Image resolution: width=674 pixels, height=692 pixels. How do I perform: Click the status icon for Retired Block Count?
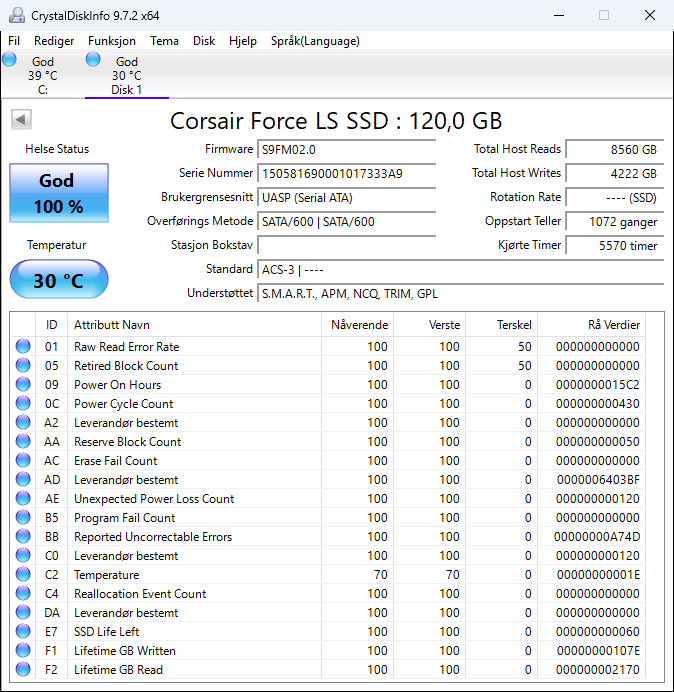pyautogui.click(x=23, y=365)
